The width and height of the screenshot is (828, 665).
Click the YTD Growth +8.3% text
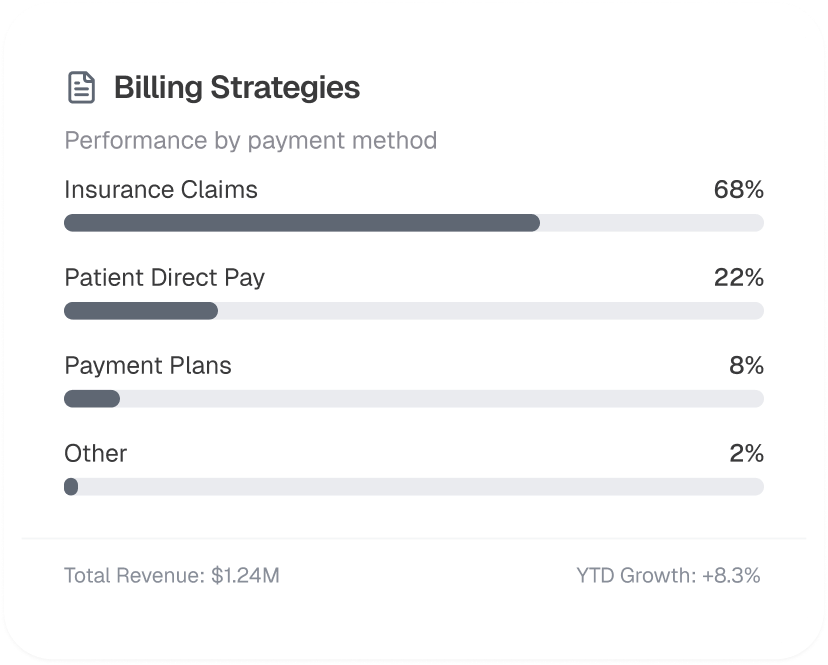click(x=668, y=575)
